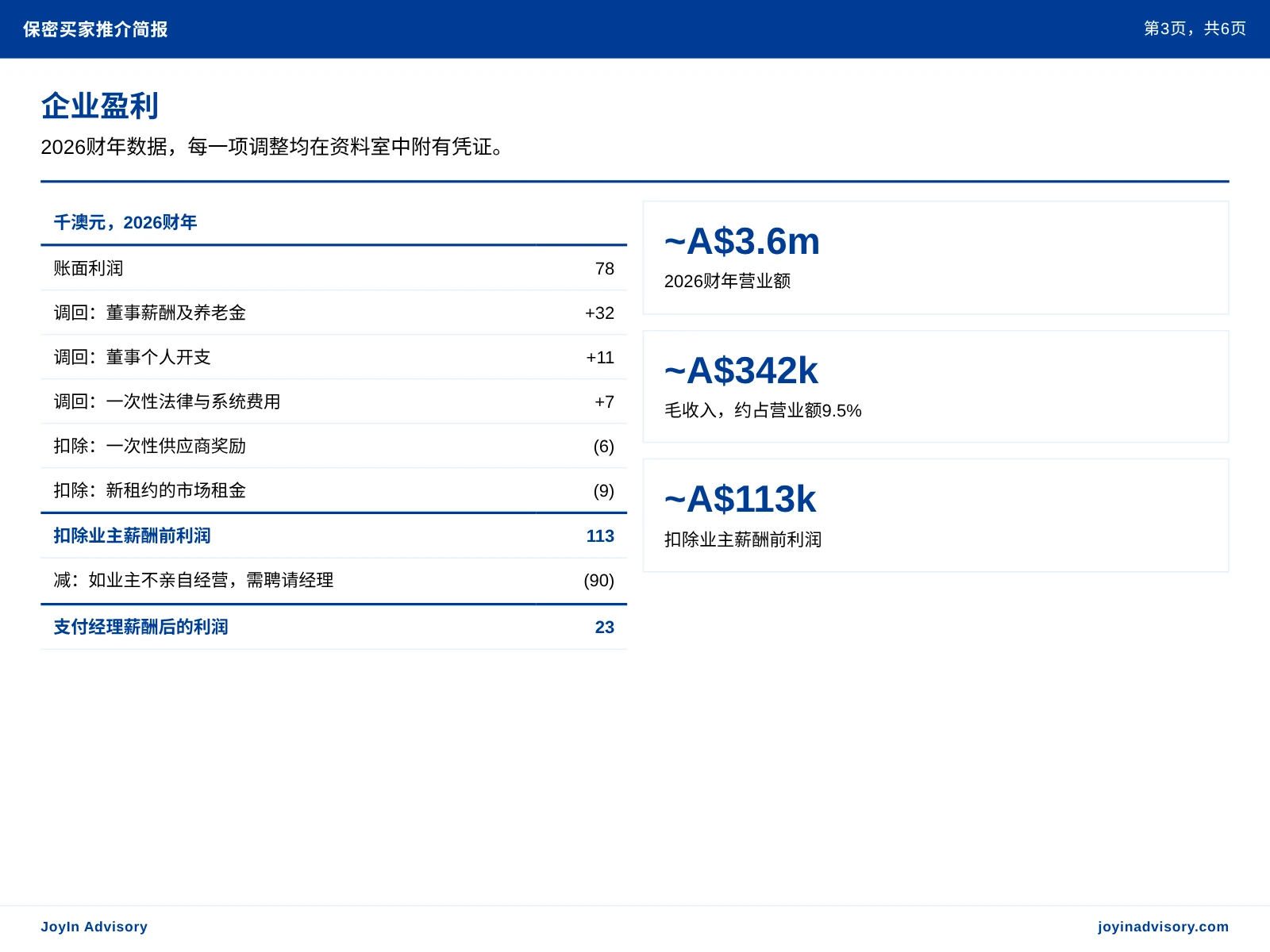
Task: Select row 扣除：新租约的市场租金
Action: [x=333, y=490]
